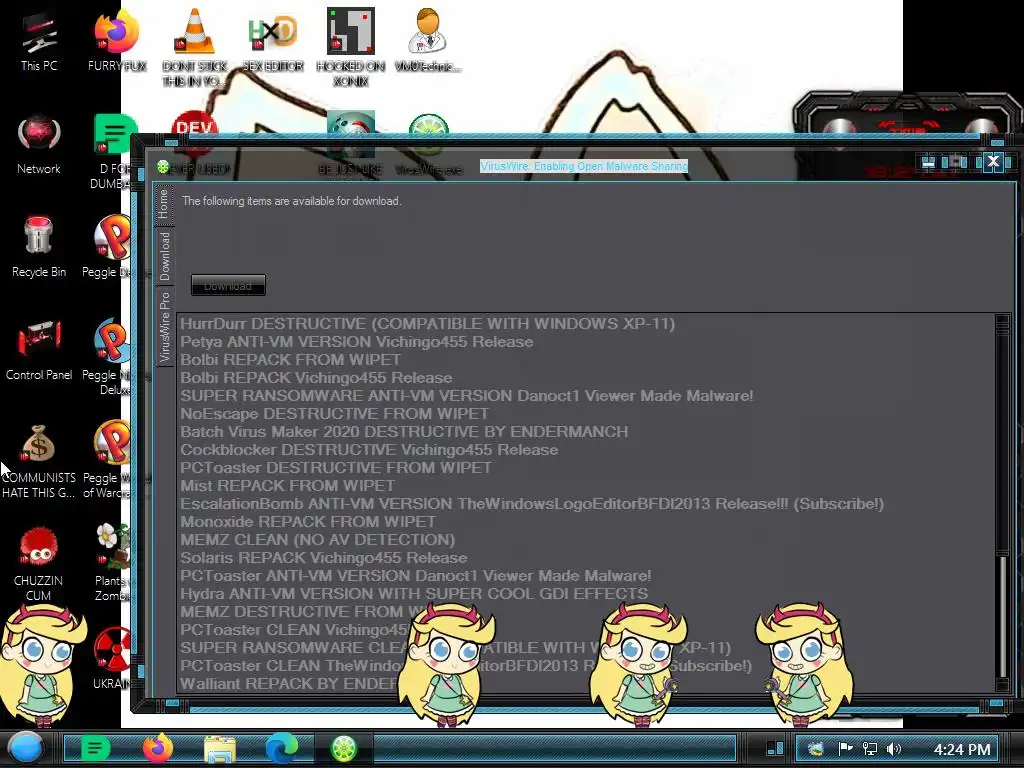The image size is (1024, 768).
Task: Open the Action Center flag tray icon
Action: [845, 749]
